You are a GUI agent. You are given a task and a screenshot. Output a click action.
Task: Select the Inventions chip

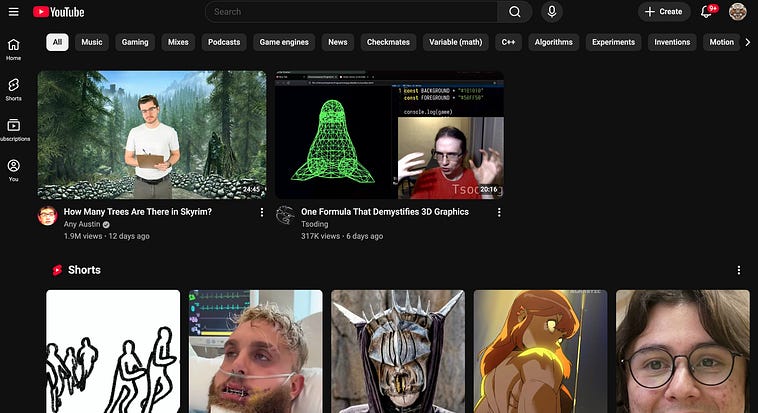tap(672, 42)
